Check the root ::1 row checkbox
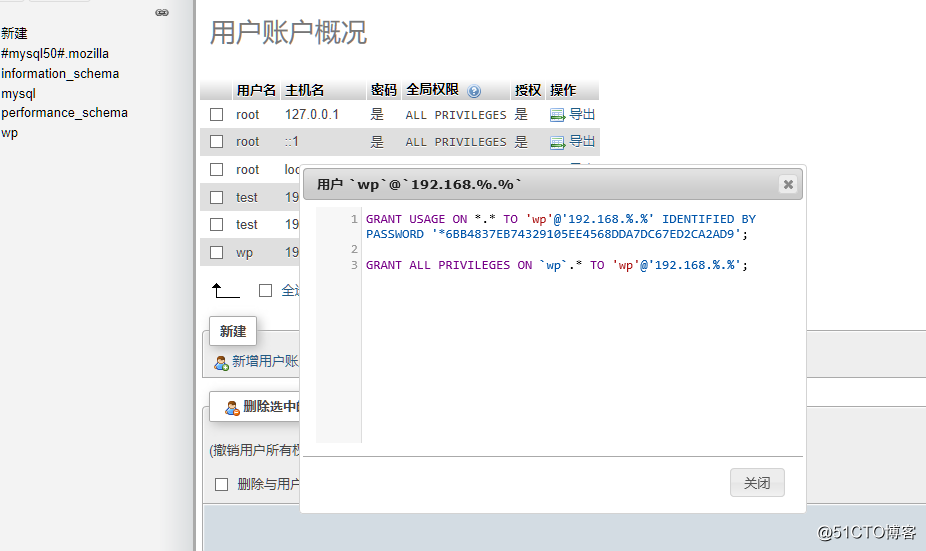The width and height of the screenshot is (926, 551). [x=217, y=142]
